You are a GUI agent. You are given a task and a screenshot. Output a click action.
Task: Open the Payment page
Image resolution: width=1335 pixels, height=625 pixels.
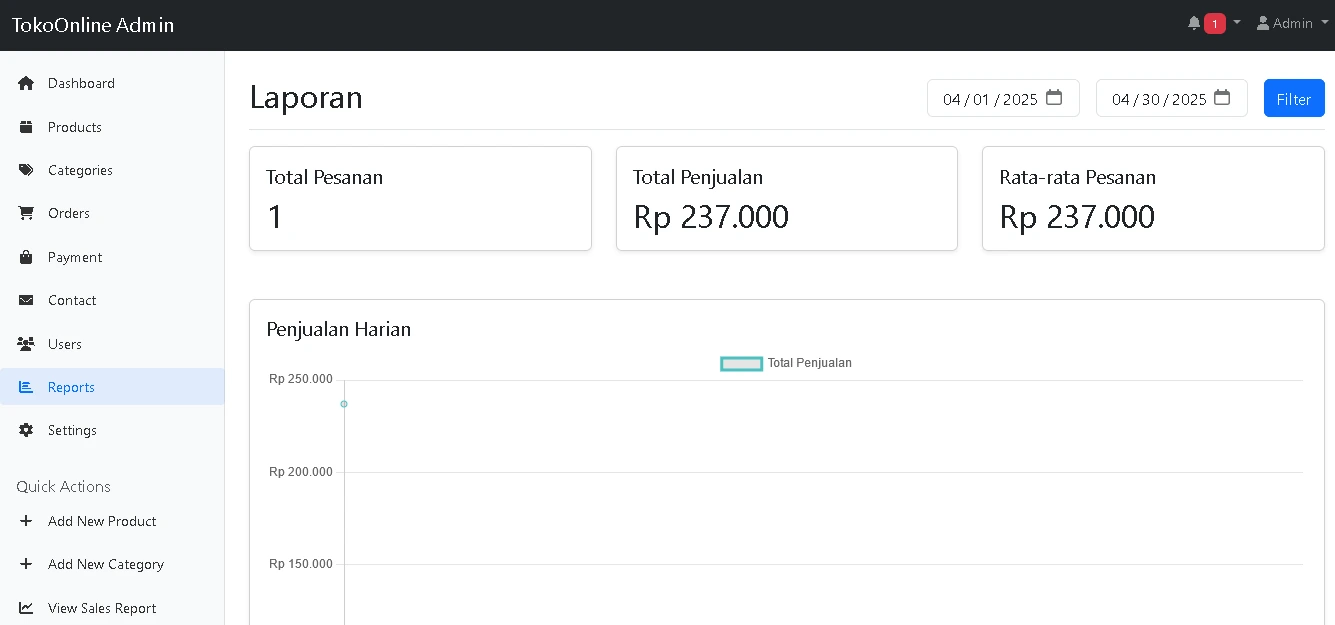(x=112, y=257)
